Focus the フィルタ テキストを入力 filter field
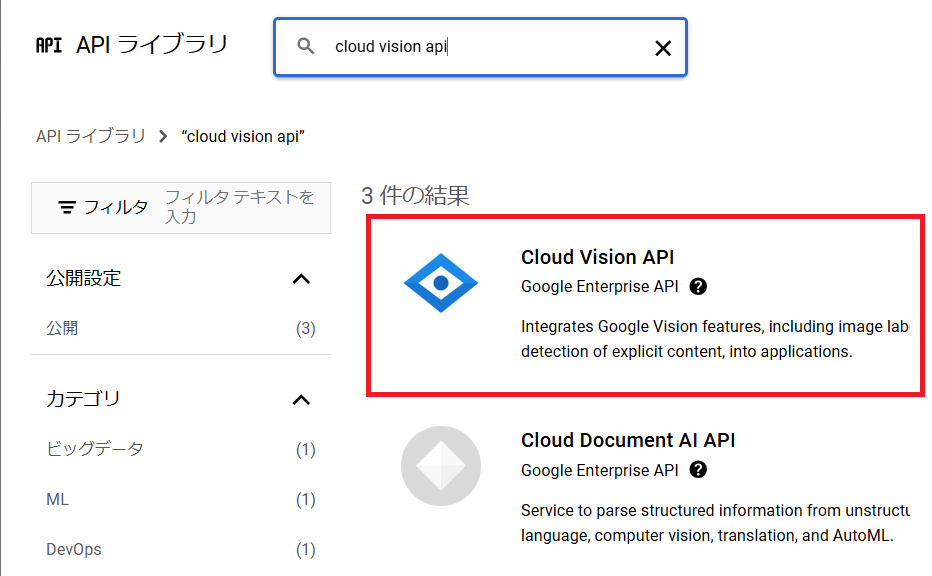 click(x=240, y=207)
